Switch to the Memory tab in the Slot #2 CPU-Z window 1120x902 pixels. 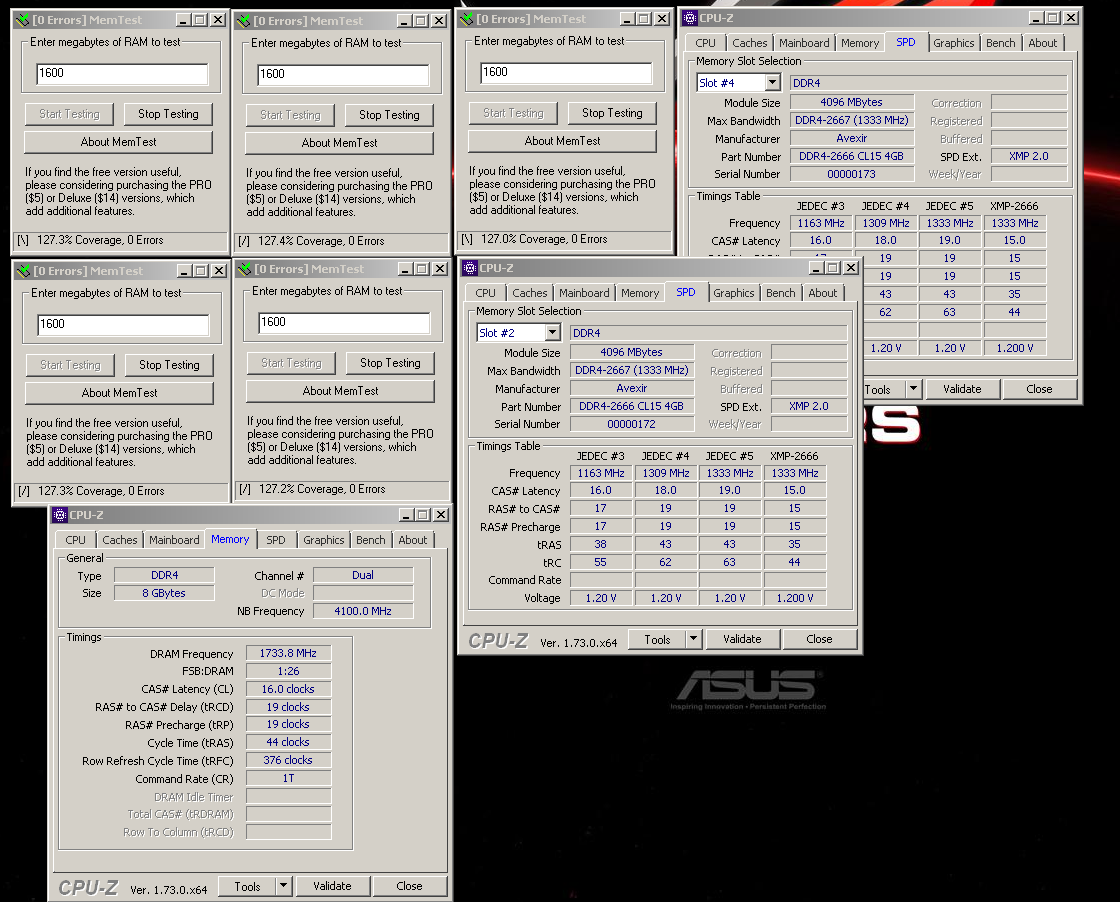point(640,293)
